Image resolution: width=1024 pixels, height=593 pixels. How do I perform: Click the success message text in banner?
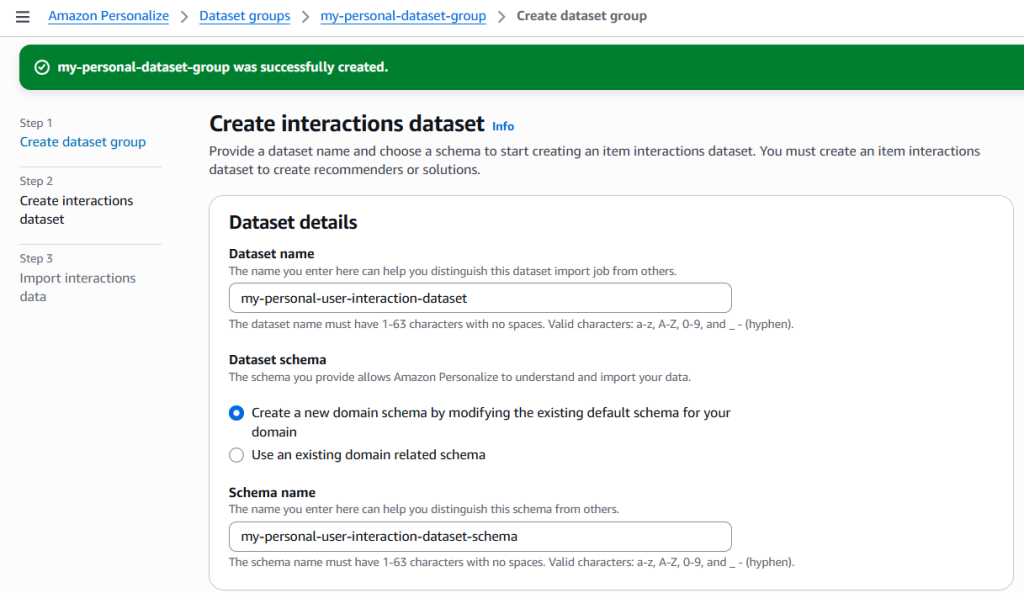coord(223,67)
